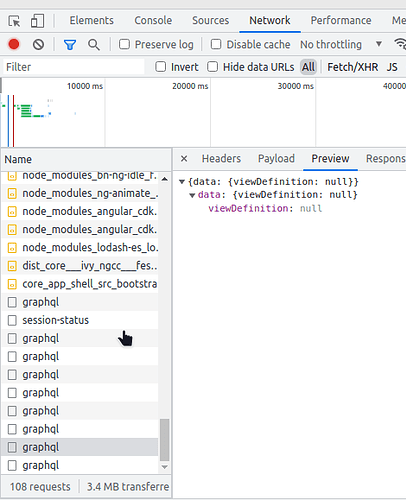
Task: Close the request details pane
Action: [184, 159]
